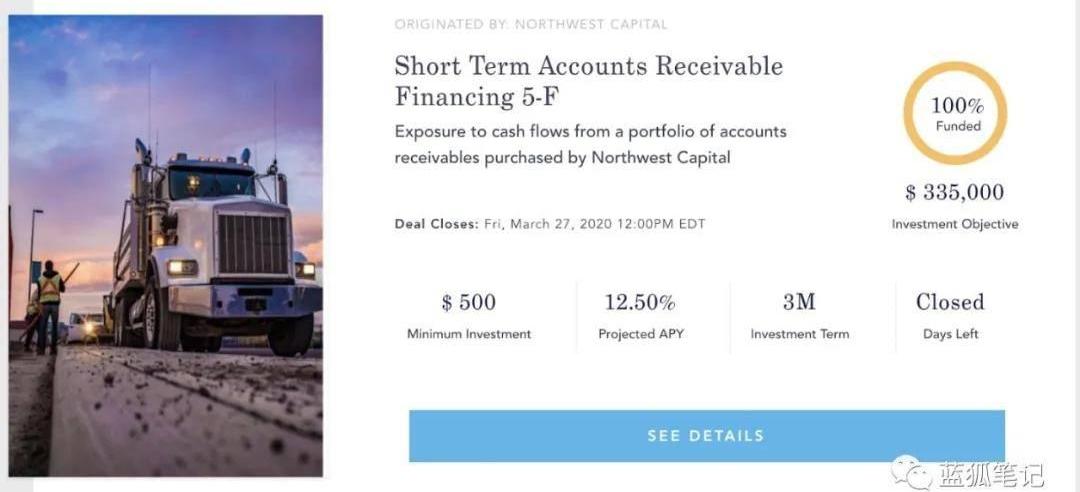Select the 12.50% Projected APY figure
The height and width of the screenshot is (492, 1080).
pyautogui.click(x=640, y=302)
